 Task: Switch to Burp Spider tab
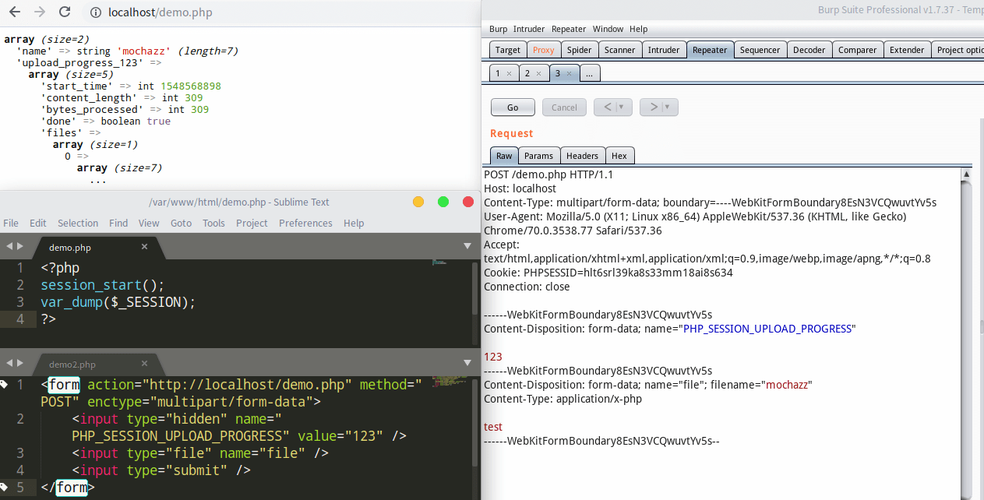coord(579,50)
